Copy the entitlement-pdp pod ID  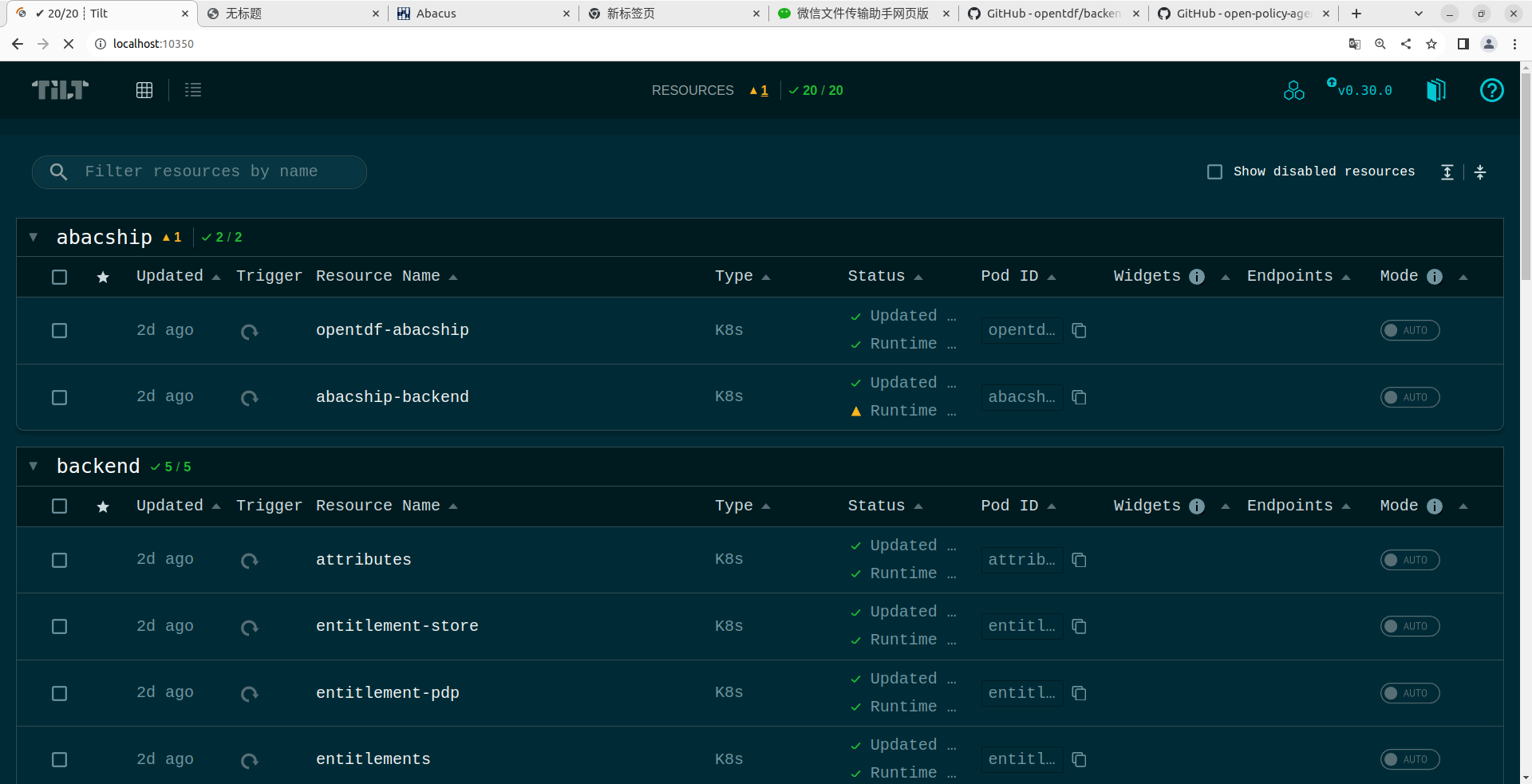[x=1079, y=693]
